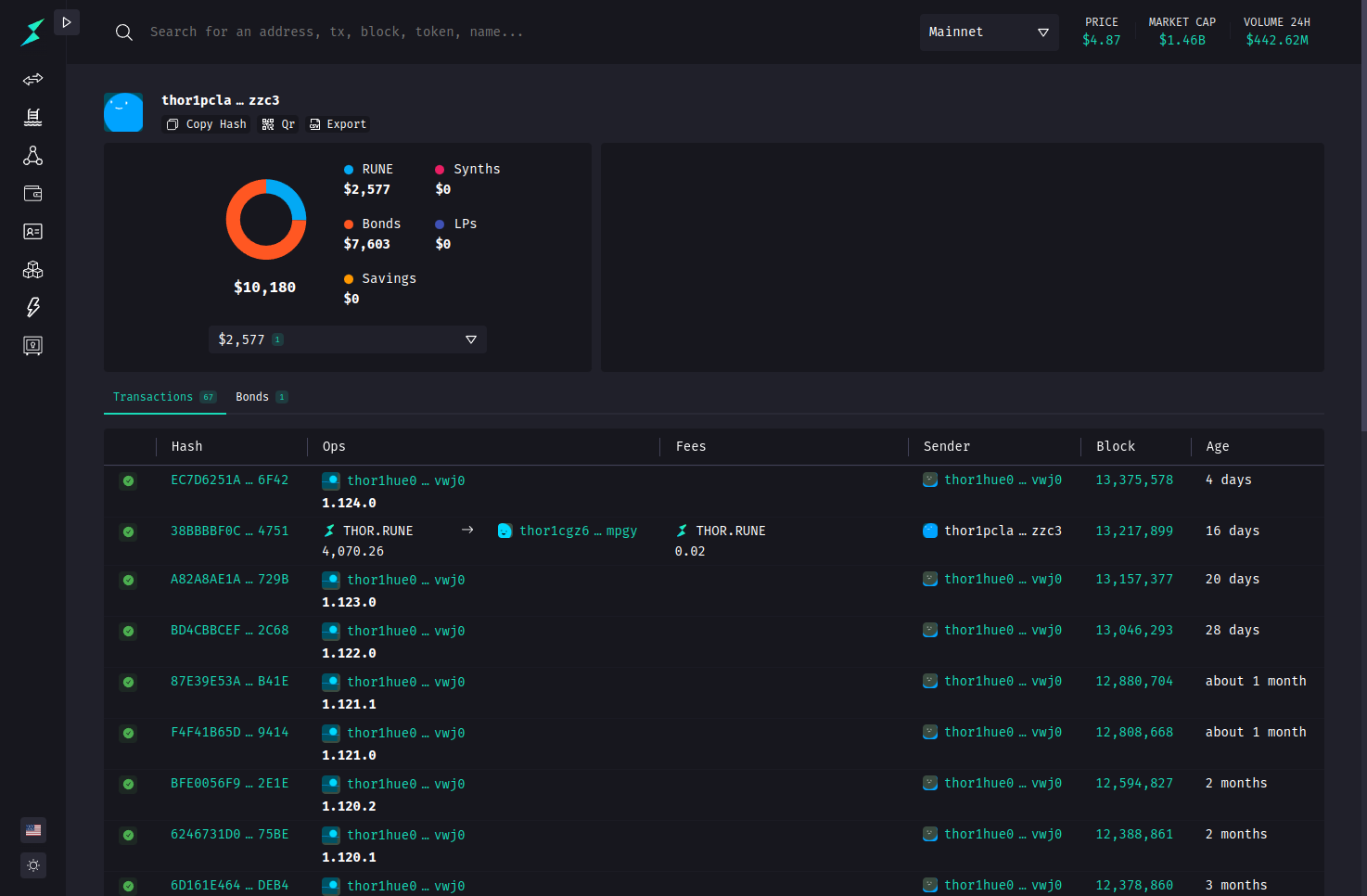
Task: Click RUNE blue legend dot
Action: (x=349, y=170)
